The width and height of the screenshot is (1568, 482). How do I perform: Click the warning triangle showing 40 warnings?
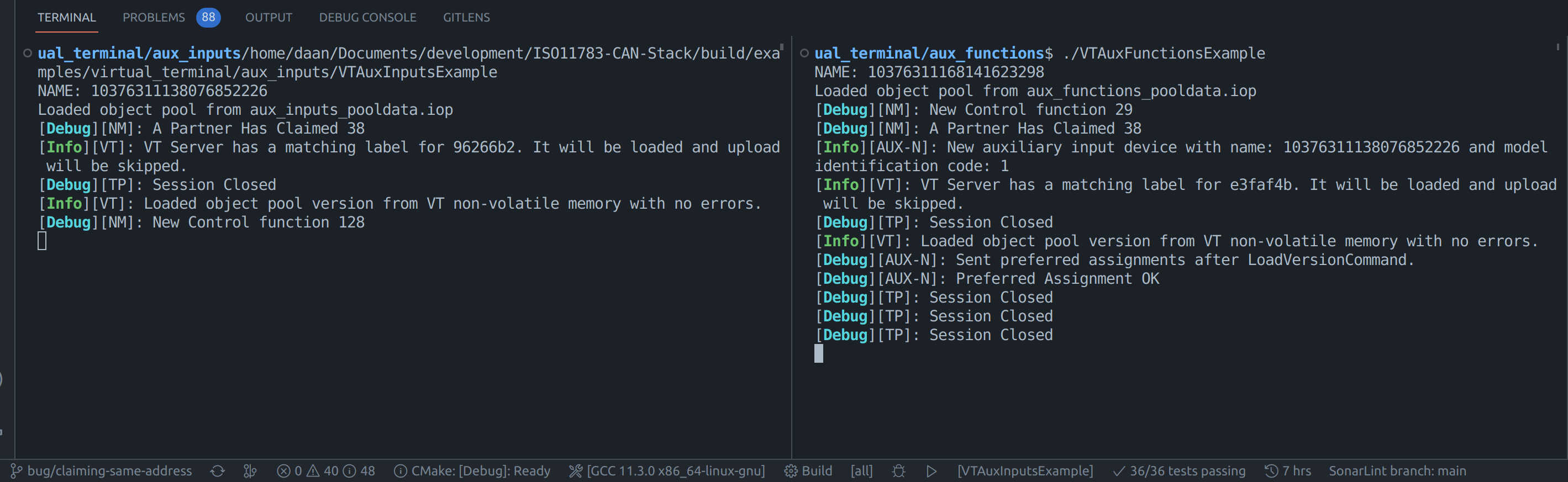coord(314,470)
